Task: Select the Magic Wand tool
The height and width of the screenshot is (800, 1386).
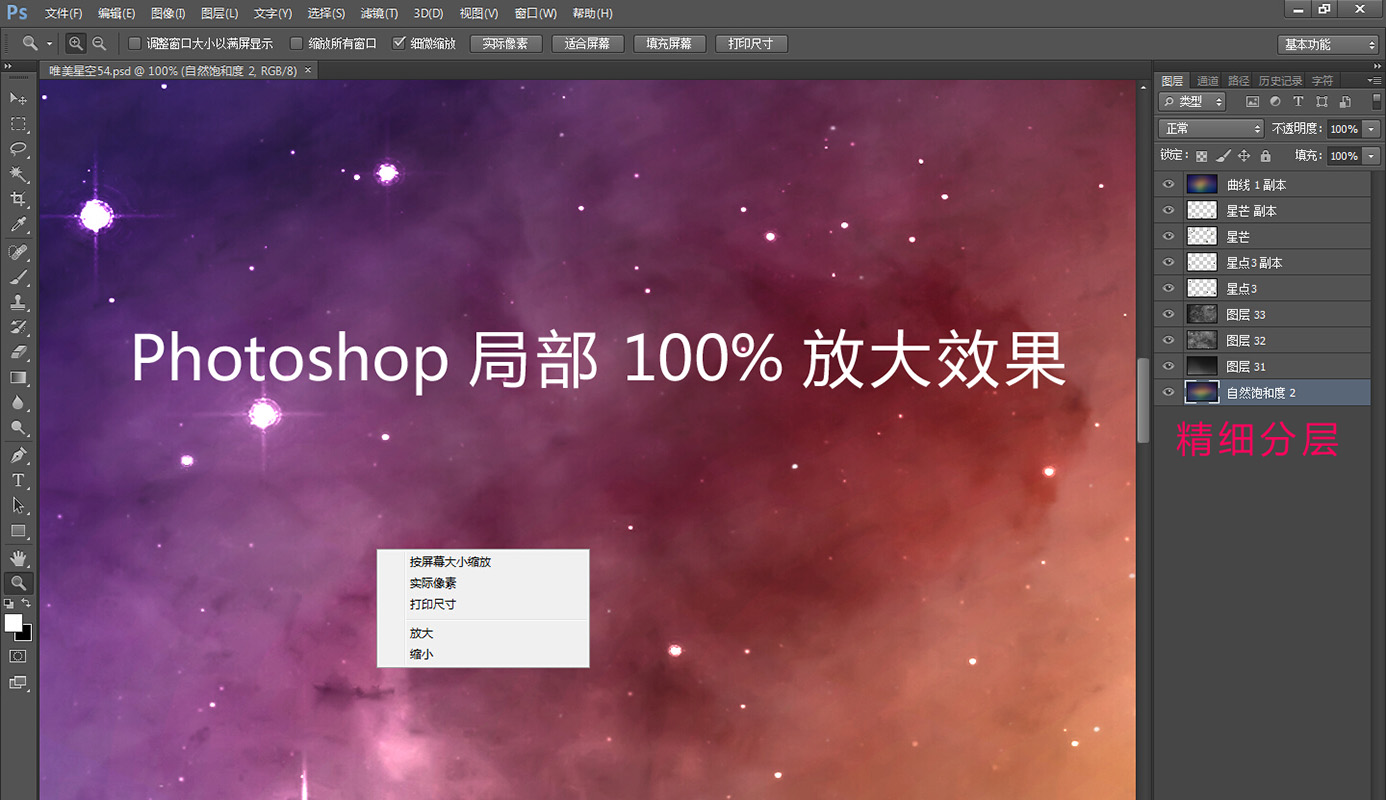Action: pos(18,175)
